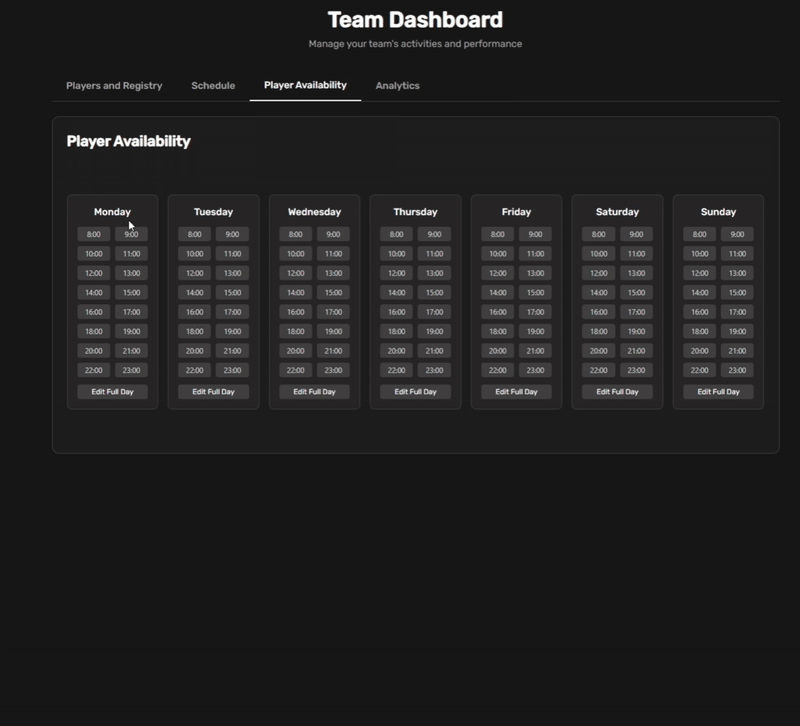This screenshot has width=800, height=726.
Task: Toggle Wednesday 16:00 time slot
Action: click(x=295, y=312)
